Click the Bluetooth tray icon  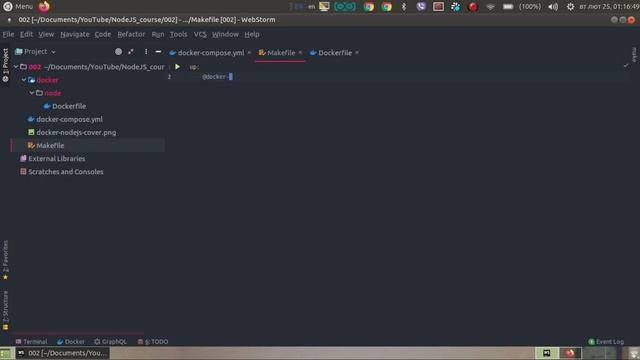[x=404, y=7]
